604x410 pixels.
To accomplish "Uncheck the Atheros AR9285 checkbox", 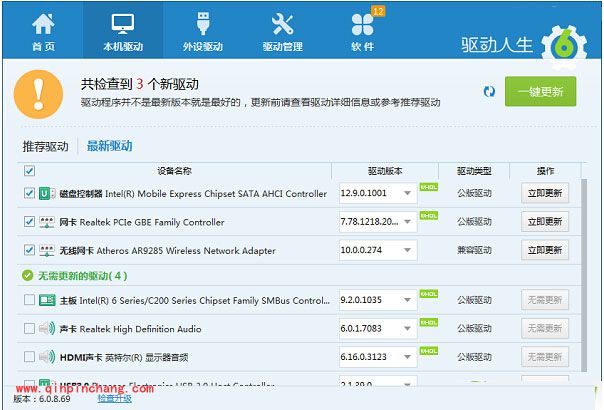I will pyautogui.click(x=29, y=250).
